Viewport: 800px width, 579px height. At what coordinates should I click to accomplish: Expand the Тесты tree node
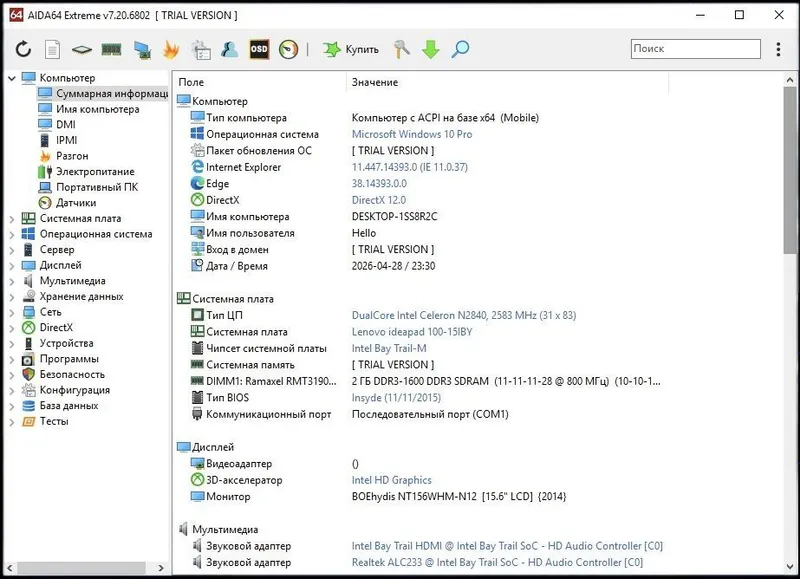[12, 422]
